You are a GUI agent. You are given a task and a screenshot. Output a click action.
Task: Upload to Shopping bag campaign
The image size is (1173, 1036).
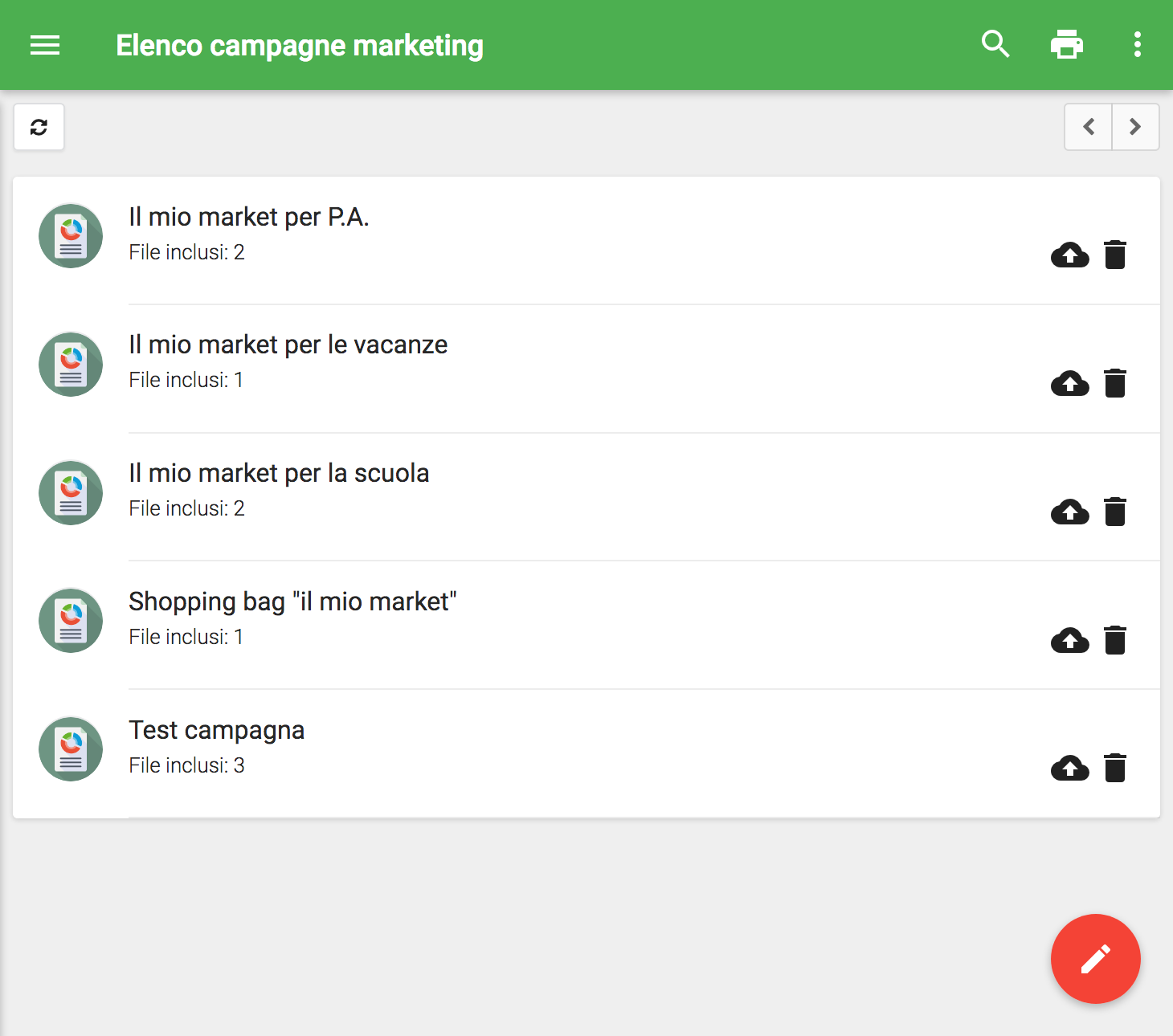coord(1069,640)
